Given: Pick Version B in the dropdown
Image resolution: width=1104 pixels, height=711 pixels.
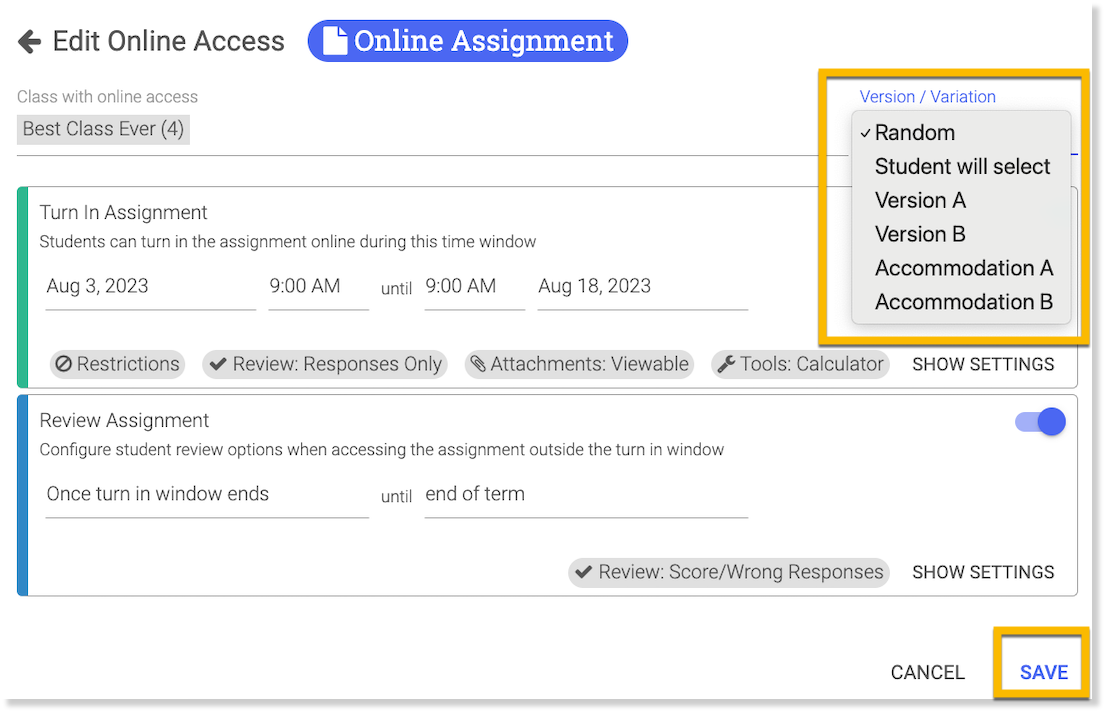Looking at the screenshot, I should (x=920, y=235).
